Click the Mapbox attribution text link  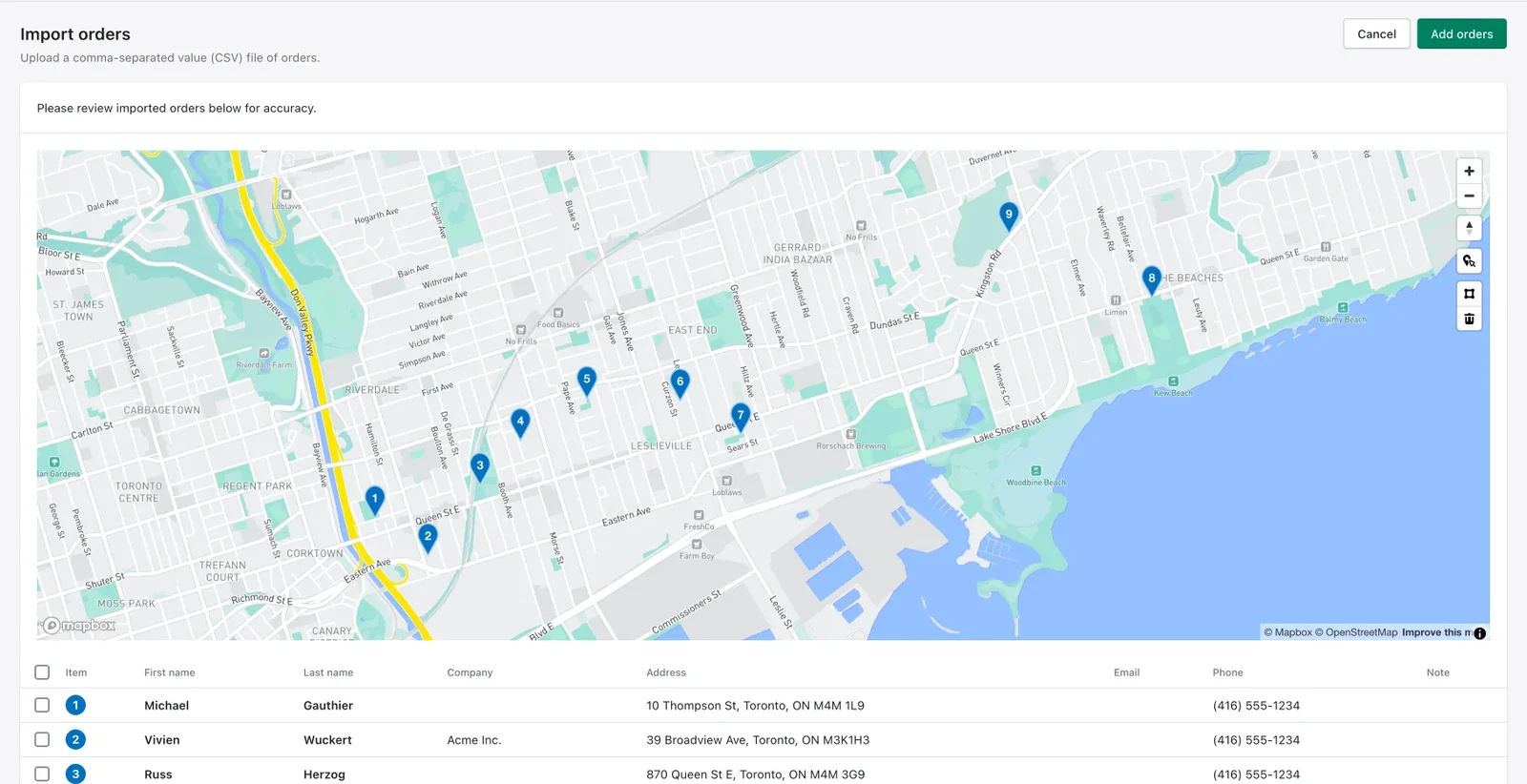click(x=1288, y=633)
